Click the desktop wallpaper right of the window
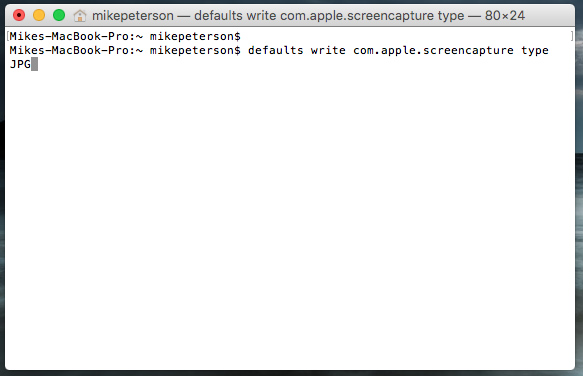 tap(579, 186)
